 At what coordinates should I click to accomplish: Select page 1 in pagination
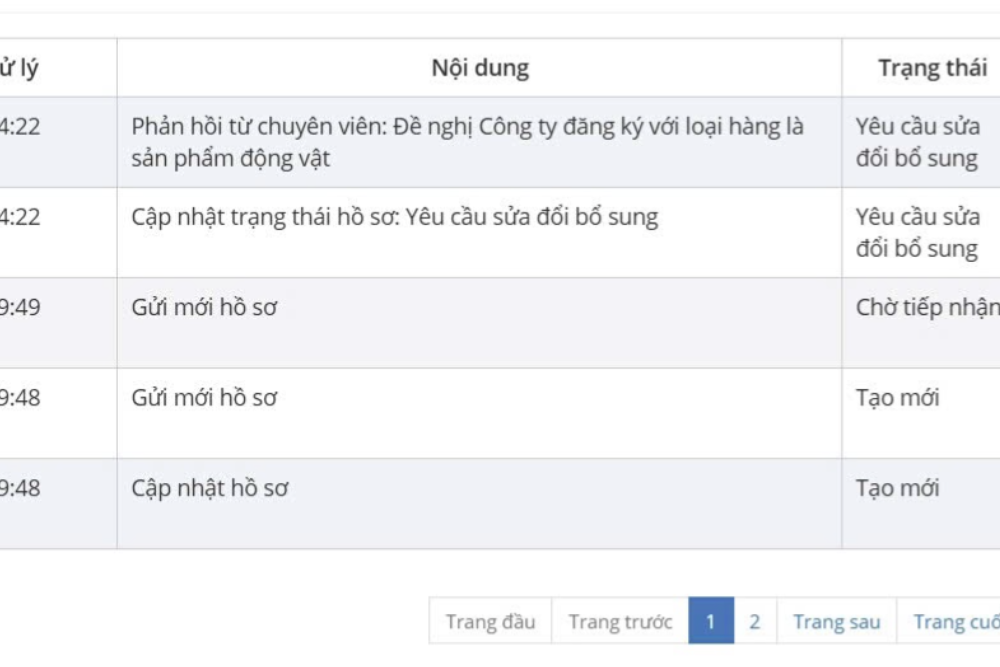710,621
